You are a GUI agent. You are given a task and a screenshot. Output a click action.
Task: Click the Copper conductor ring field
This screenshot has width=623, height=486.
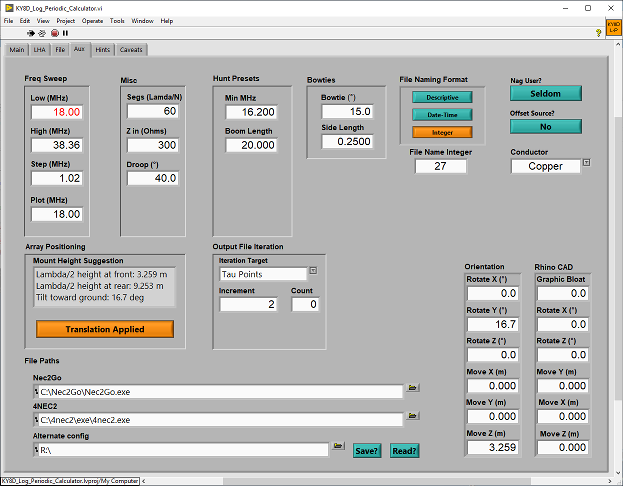coord(546,166)
